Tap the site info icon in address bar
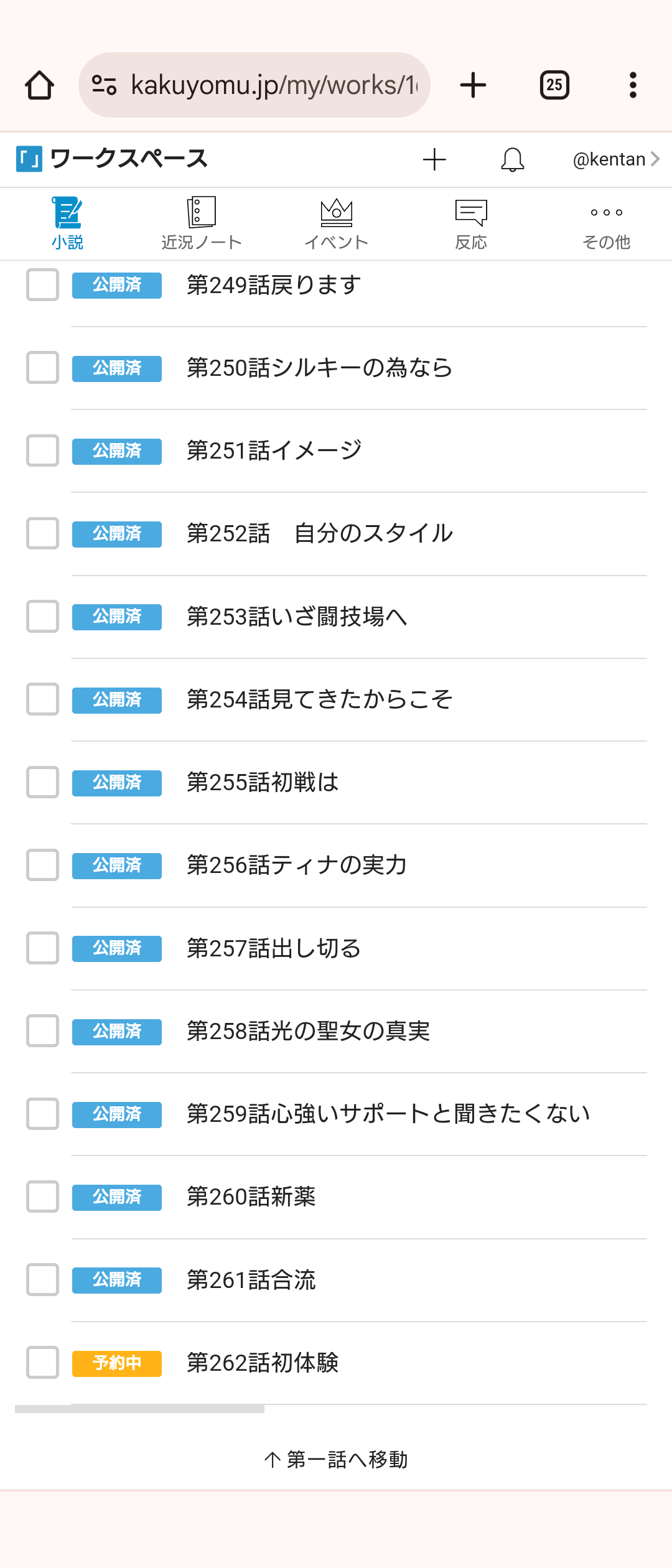Screen dimensions: 672x1568 point(104,85)
